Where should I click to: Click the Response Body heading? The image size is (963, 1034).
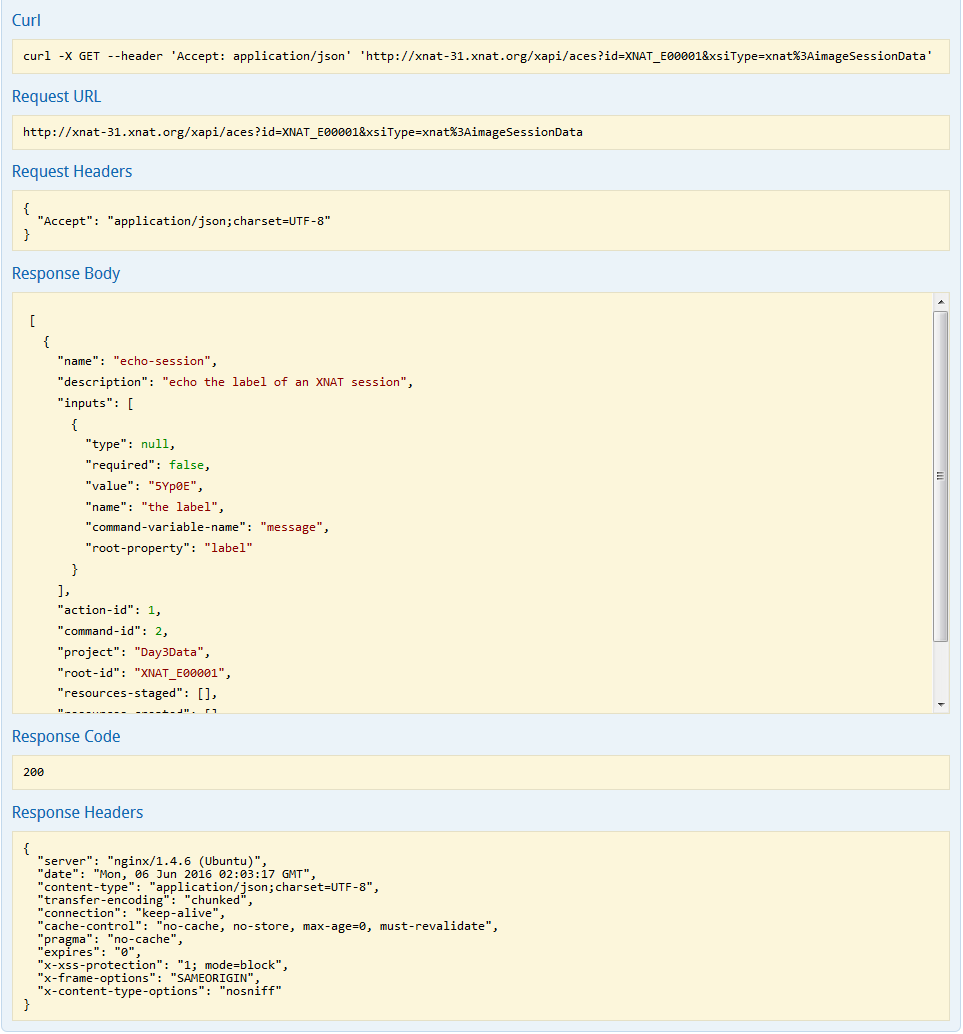pos(66,273)
